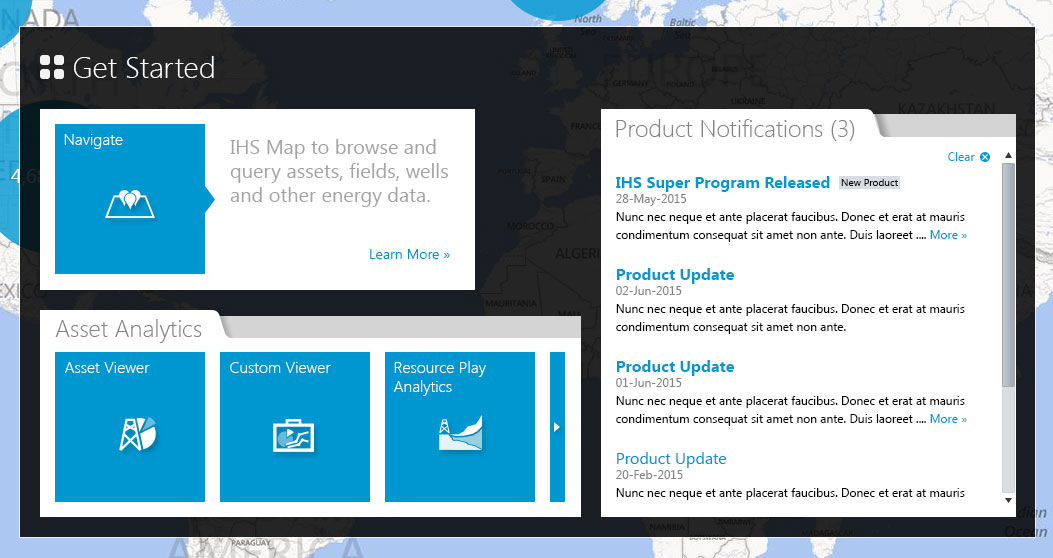Click the date 28-May-2015
This screenshot has width=1053, height=558.
651,199
